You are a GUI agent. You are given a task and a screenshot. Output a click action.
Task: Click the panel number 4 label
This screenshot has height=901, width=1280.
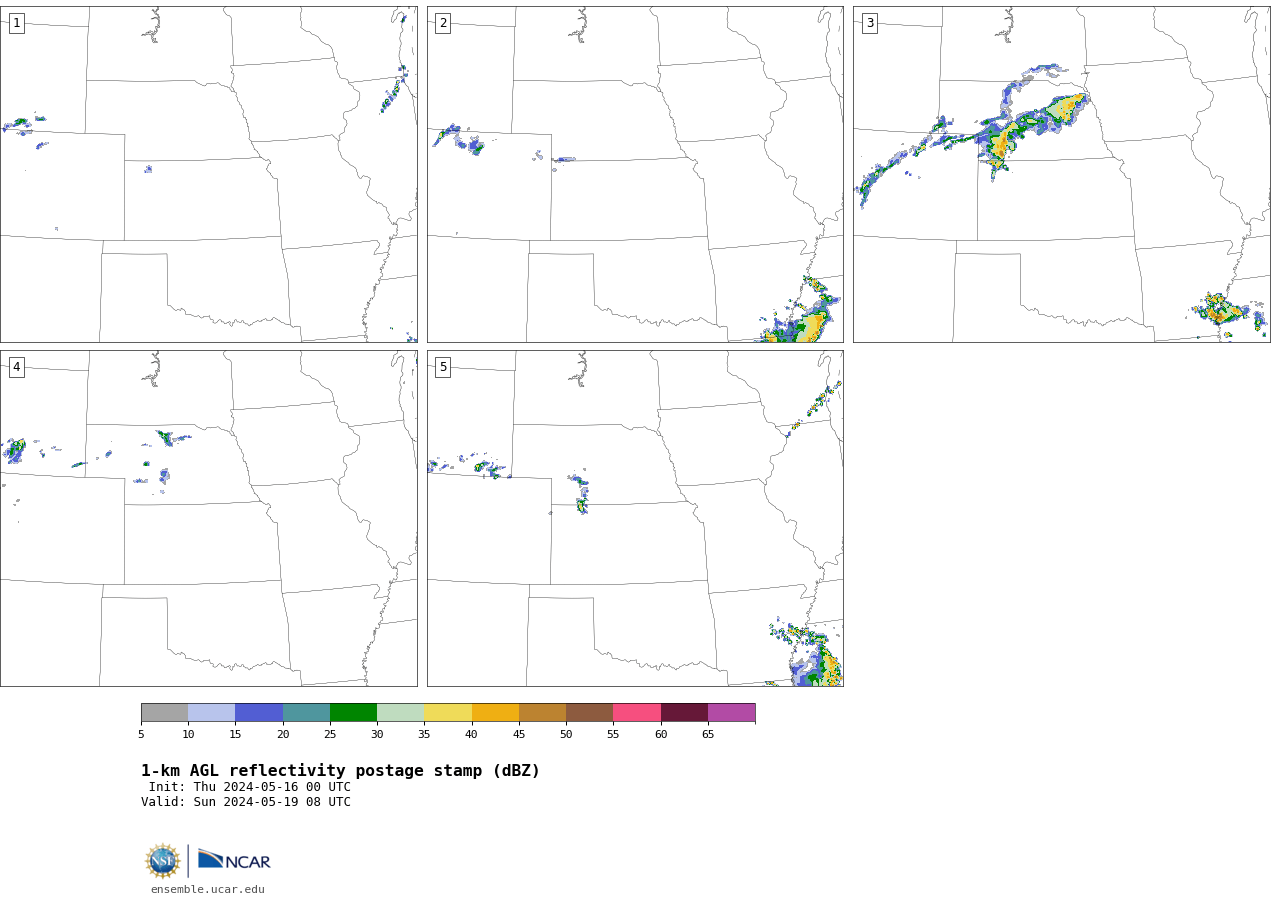pos(16,367)
